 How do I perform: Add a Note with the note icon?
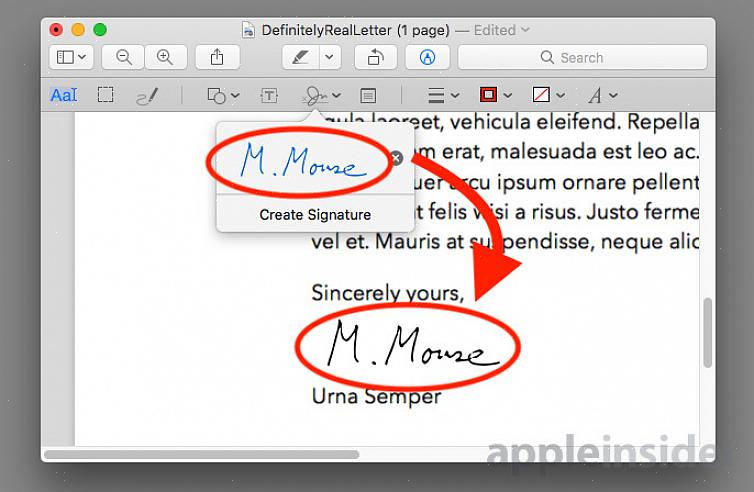pyautogui.click(x=368, y=96)
